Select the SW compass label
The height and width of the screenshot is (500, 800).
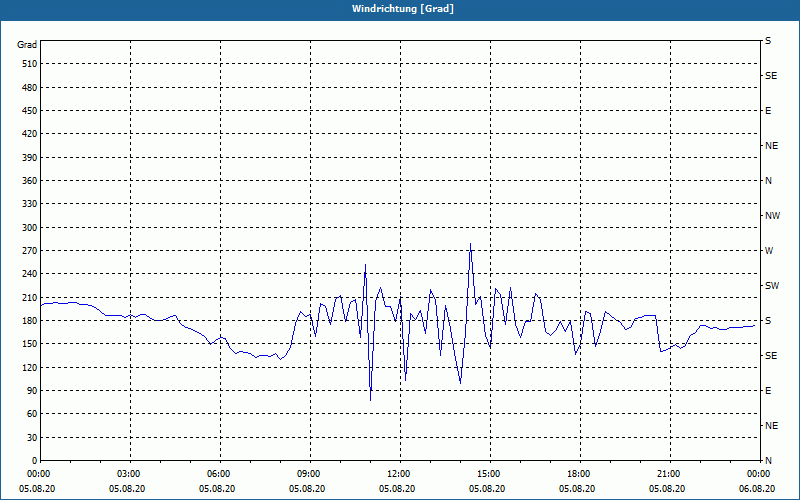pos(772,286)
